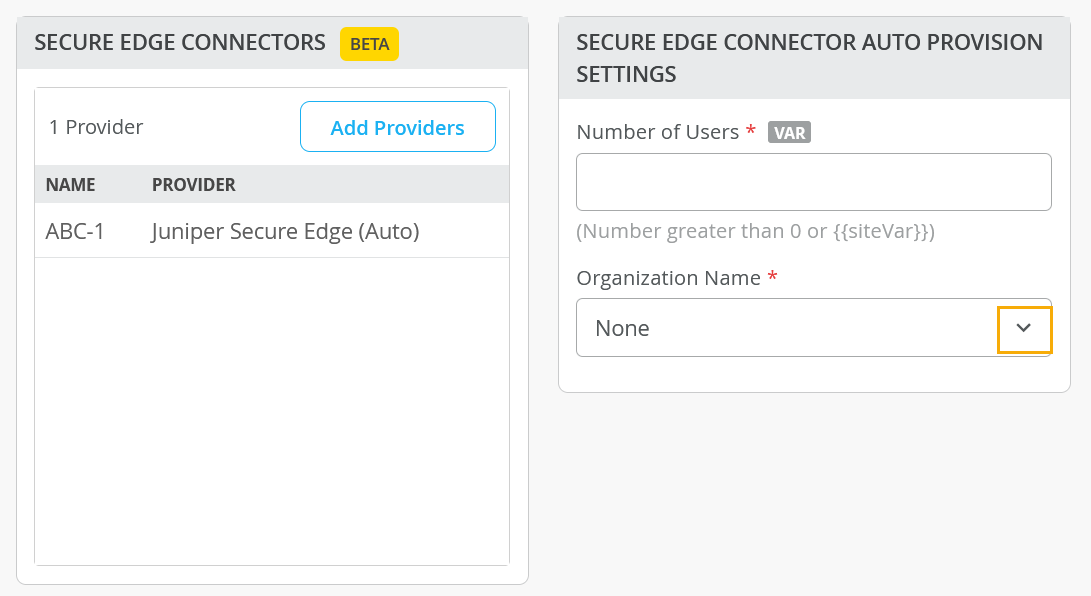Click the VAR badge icon
This screenshot has width=1091, height=596.
pos(789,132)
